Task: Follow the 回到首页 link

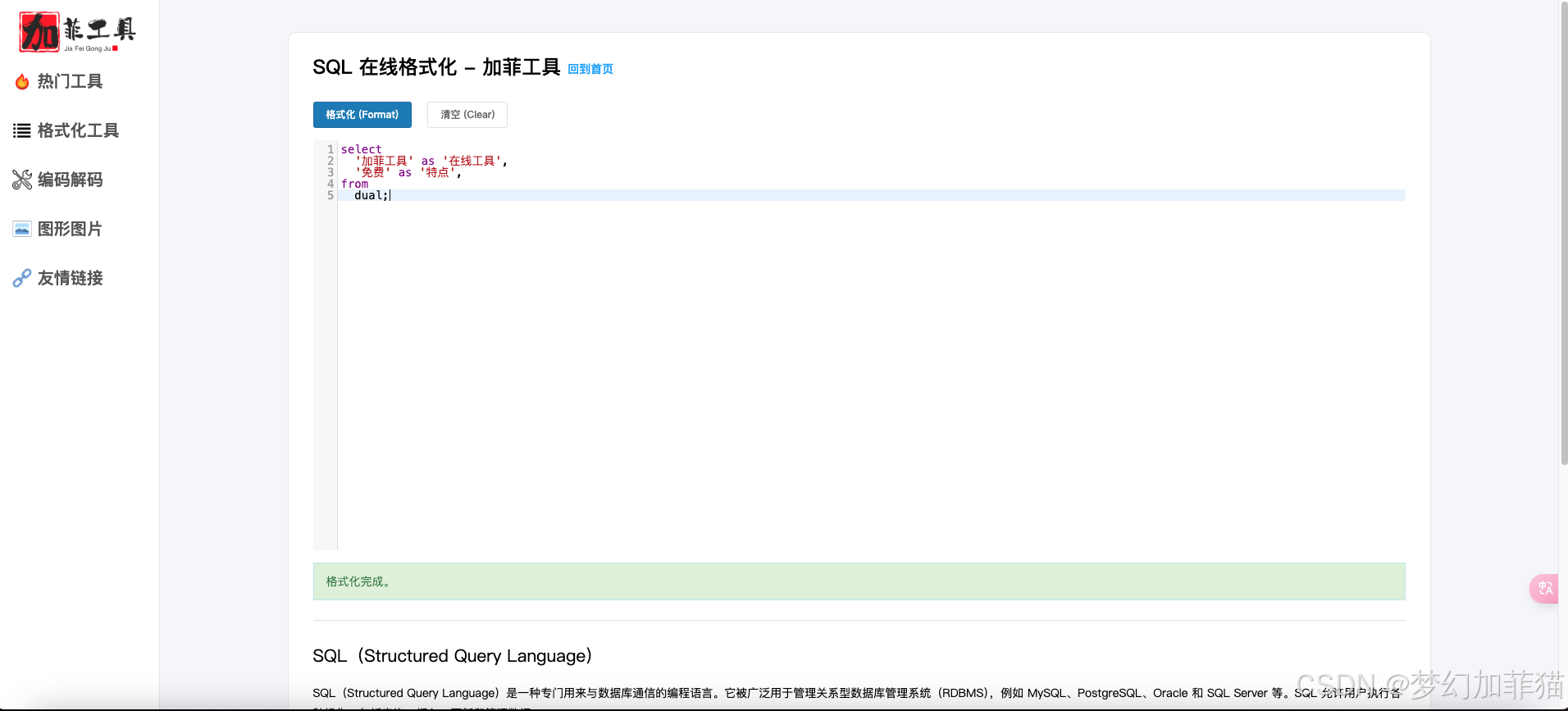Action: (590, 69)
